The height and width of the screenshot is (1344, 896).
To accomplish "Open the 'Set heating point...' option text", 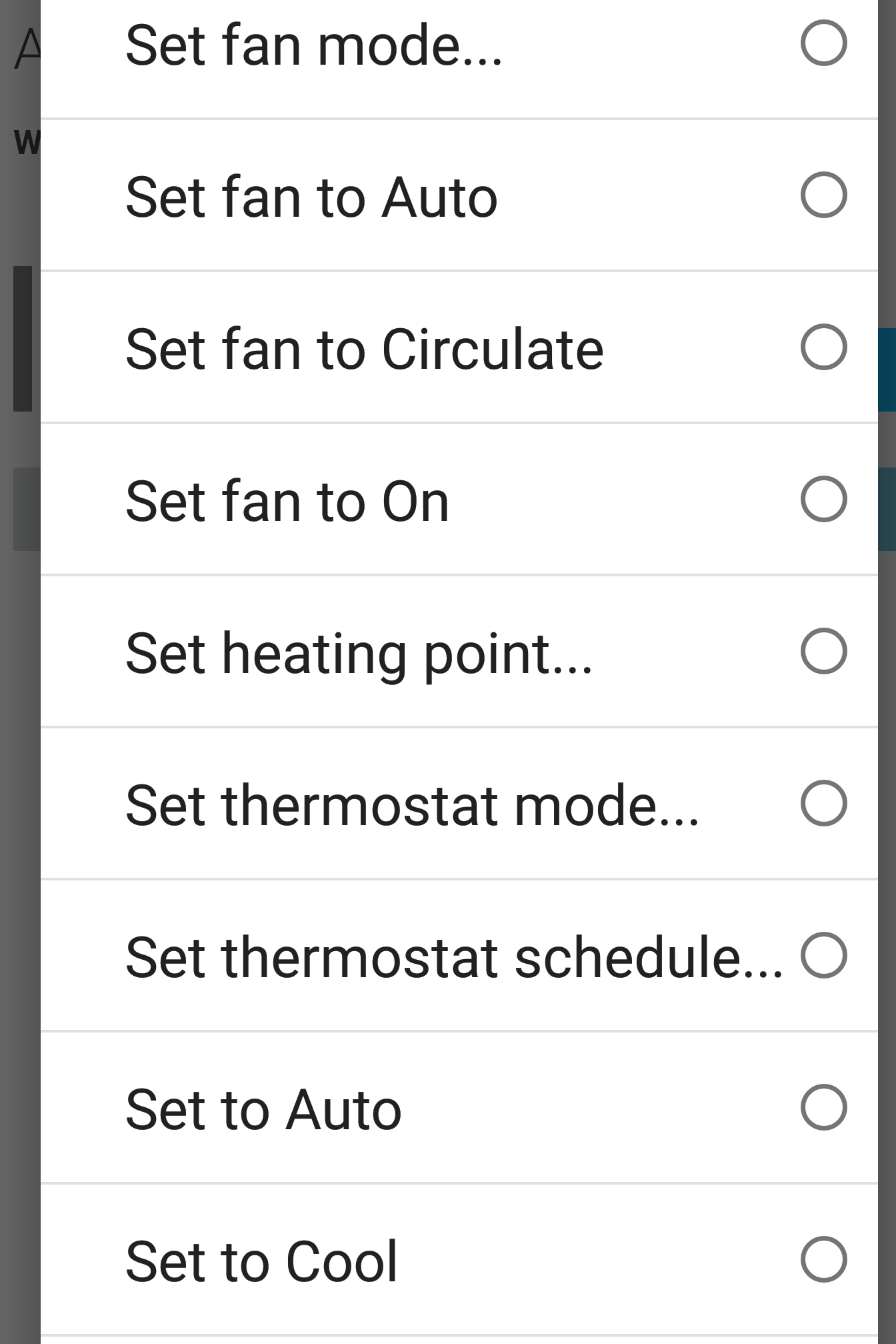I will (x=359, y=655).
